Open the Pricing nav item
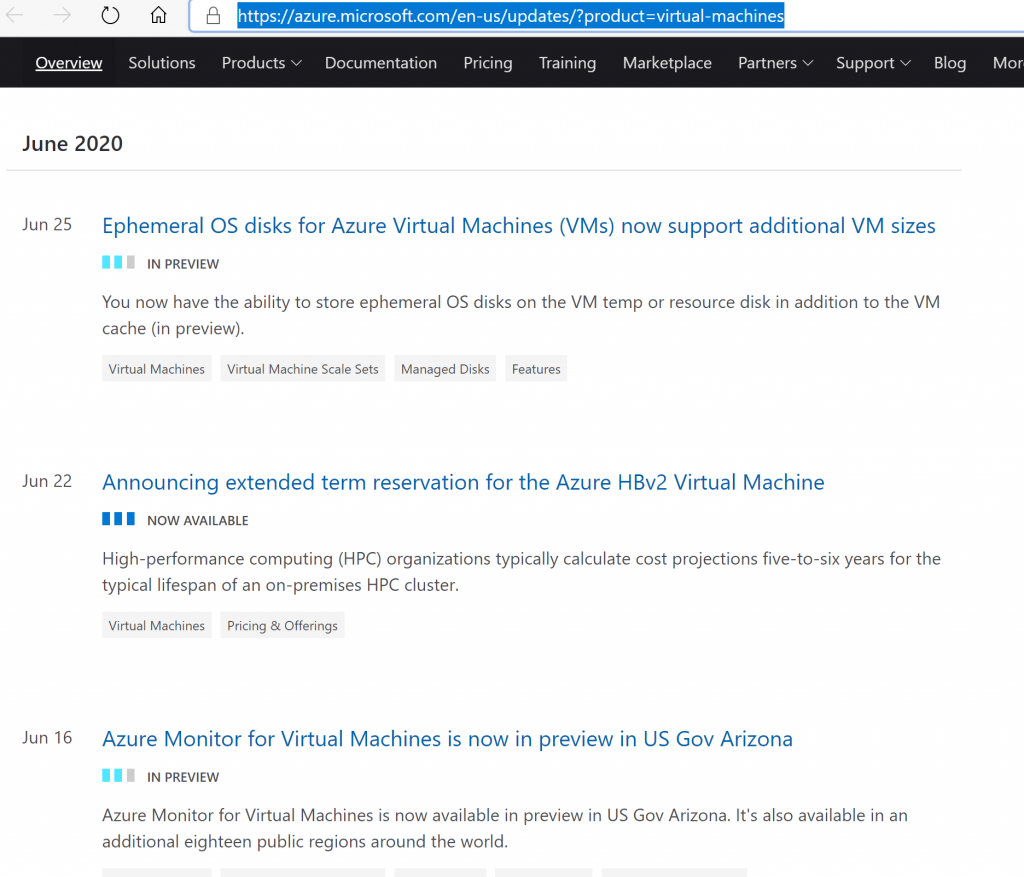Viewport: 1024px width, 877px height. [488, 63]
